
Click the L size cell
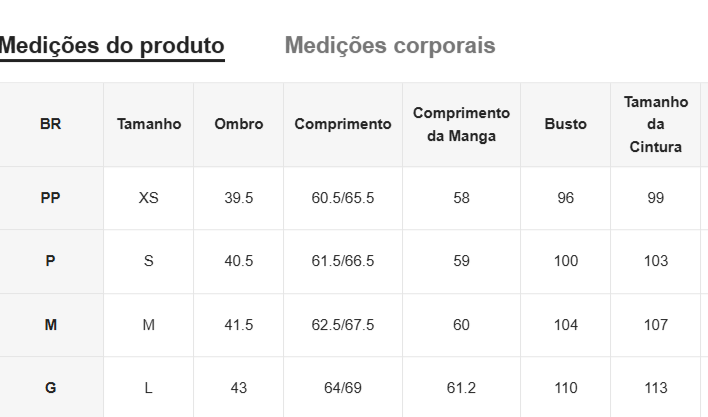coord(149,388)
